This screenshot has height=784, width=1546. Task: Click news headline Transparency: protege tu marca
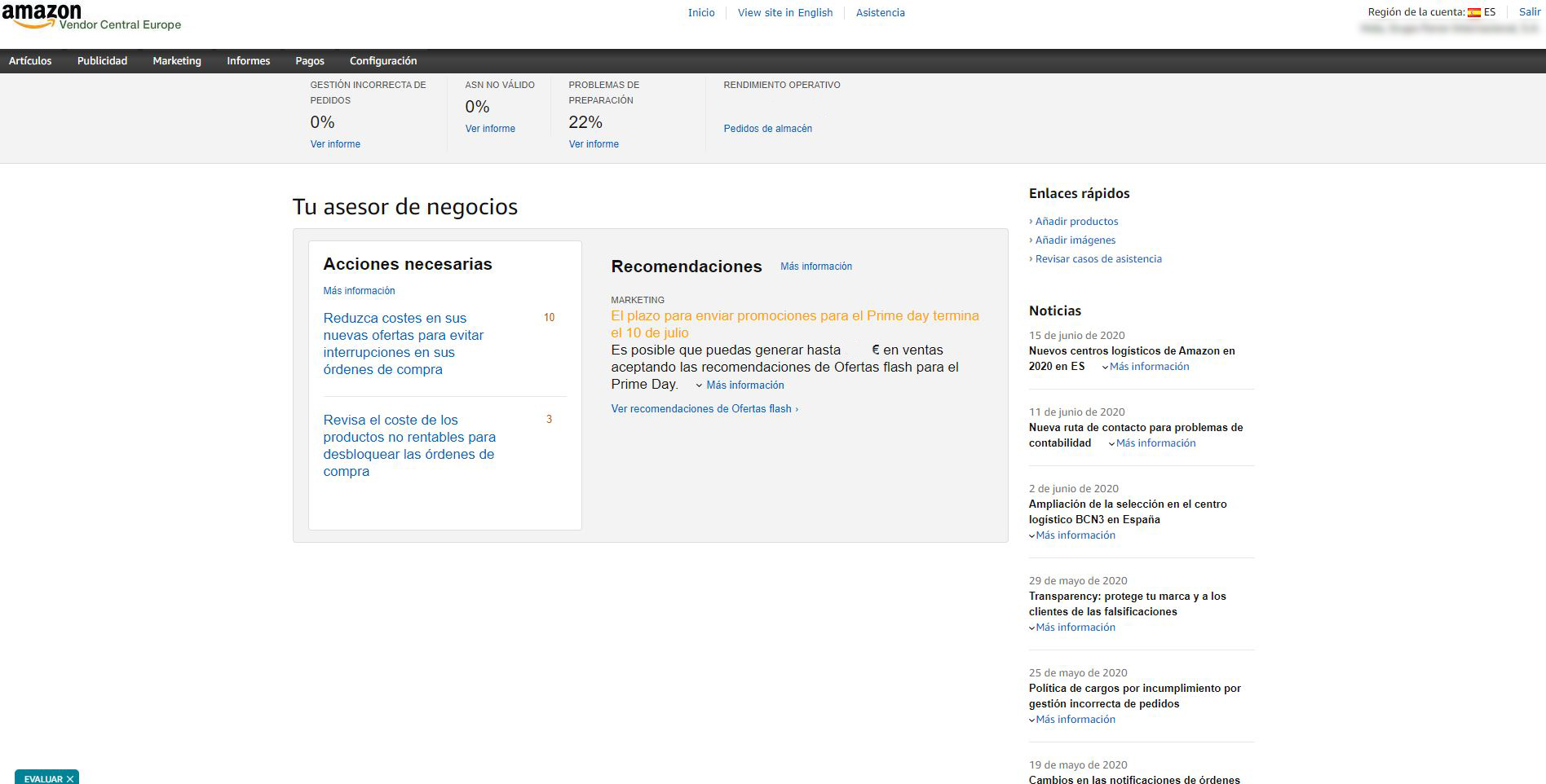pos(1128,604)
